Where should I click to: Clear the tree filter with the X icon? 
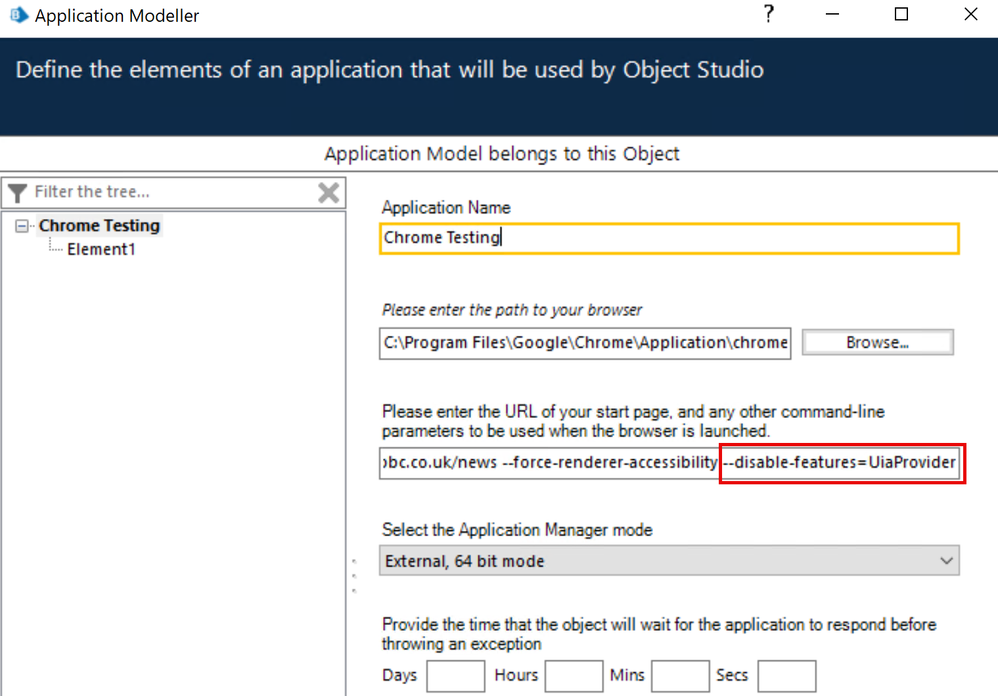click(x=328, y=192)
